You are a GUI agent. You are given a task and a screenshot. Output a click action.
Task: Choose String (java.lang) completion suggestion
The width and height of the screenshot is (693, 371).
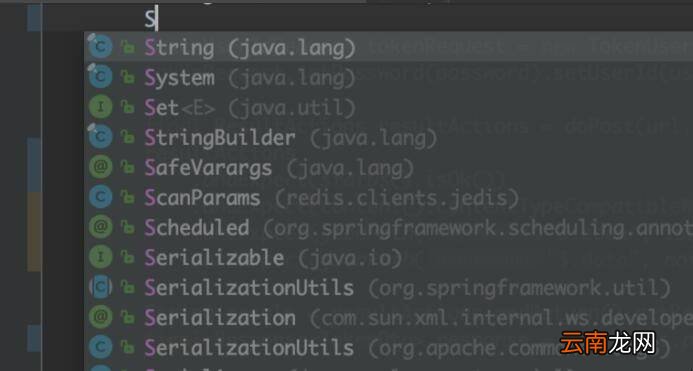coord(388,47)
